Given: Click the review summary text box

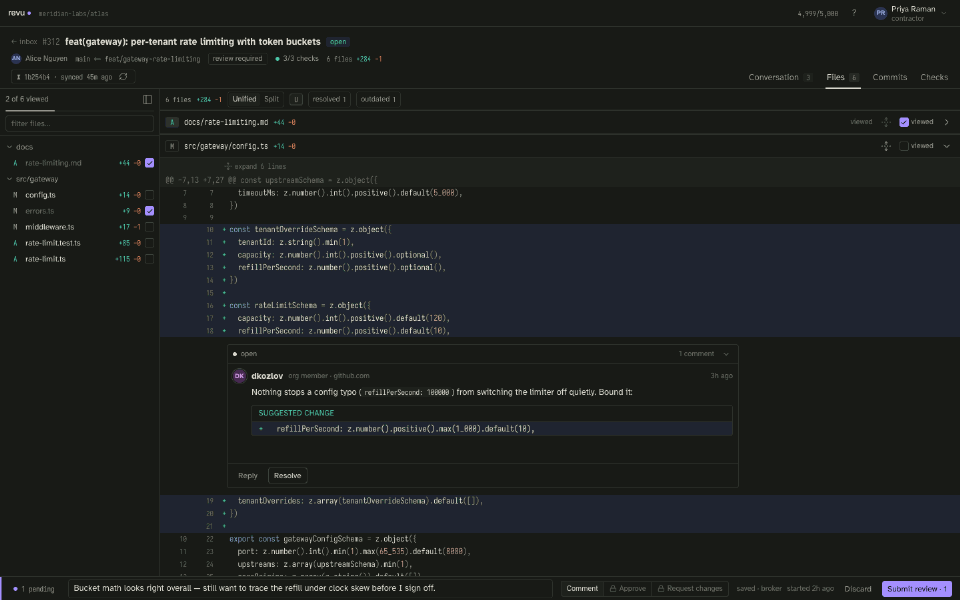Looking at the screenshot, I should pos(310,588).
